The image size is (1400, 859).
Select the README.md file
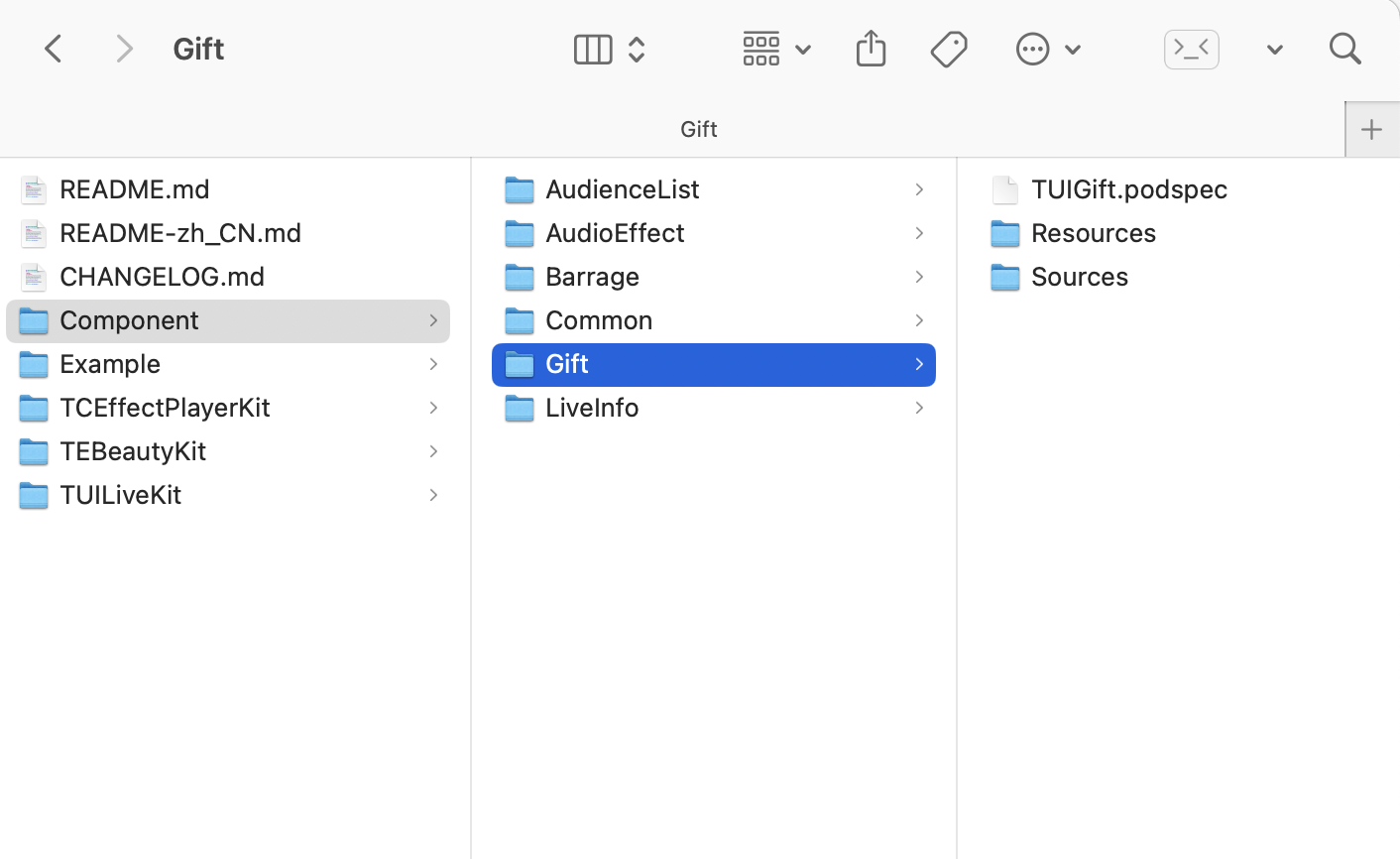tap(135, 188)
